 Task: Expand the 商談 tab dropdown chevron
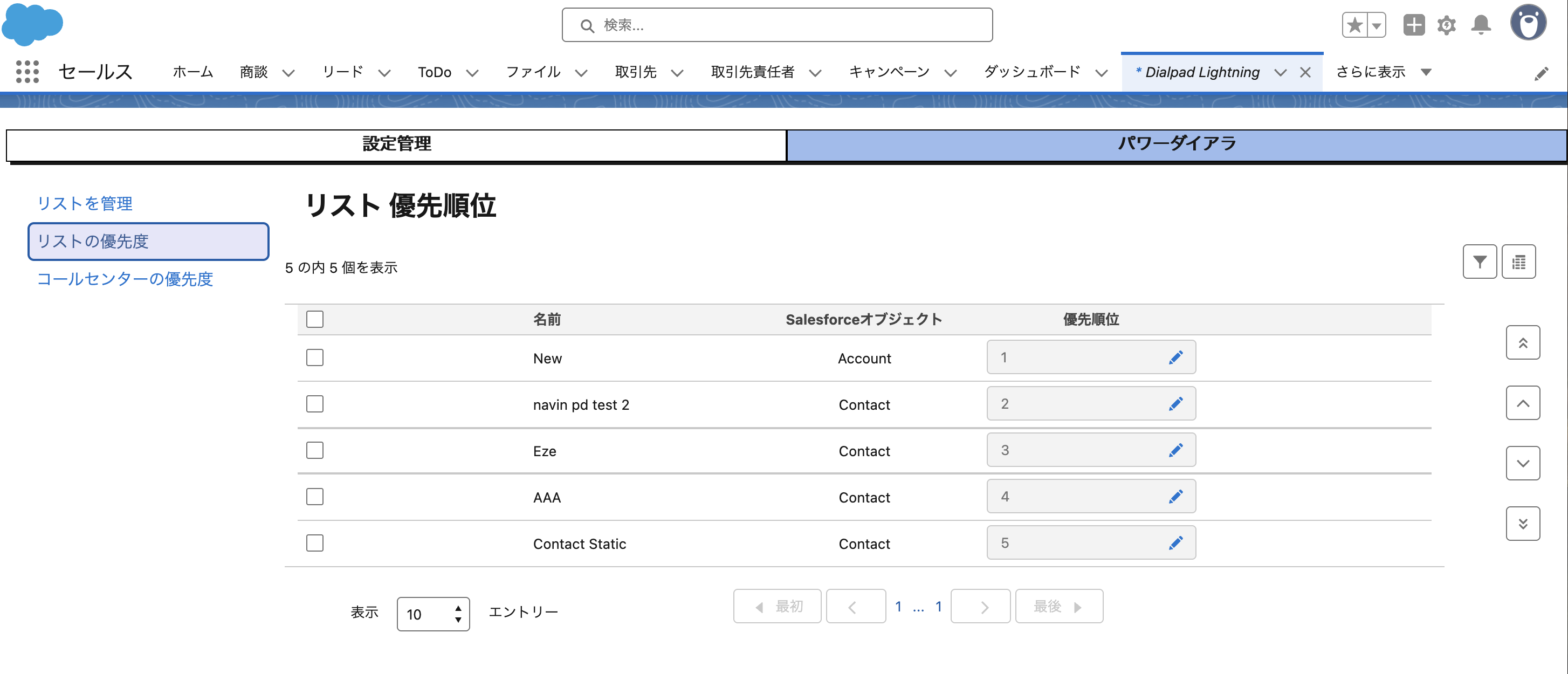tap(288, 73)
